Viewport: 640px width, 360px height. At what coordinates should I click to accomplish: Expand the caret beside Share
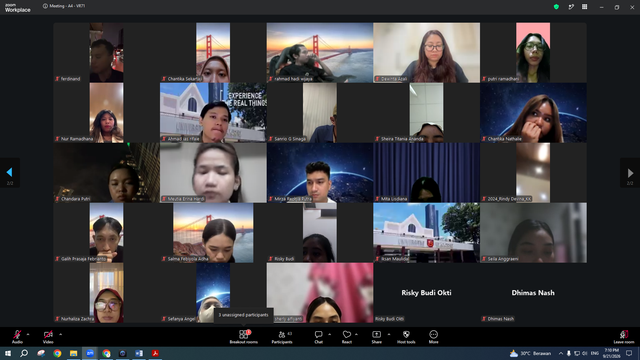pos(389,334)
